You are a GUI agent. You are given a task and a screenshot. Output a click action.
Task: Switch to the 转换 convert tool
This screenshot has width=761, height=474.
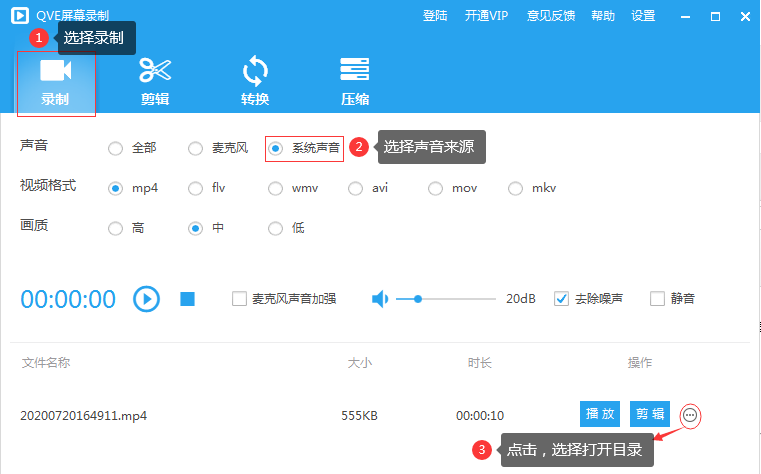tap(255, 82)
